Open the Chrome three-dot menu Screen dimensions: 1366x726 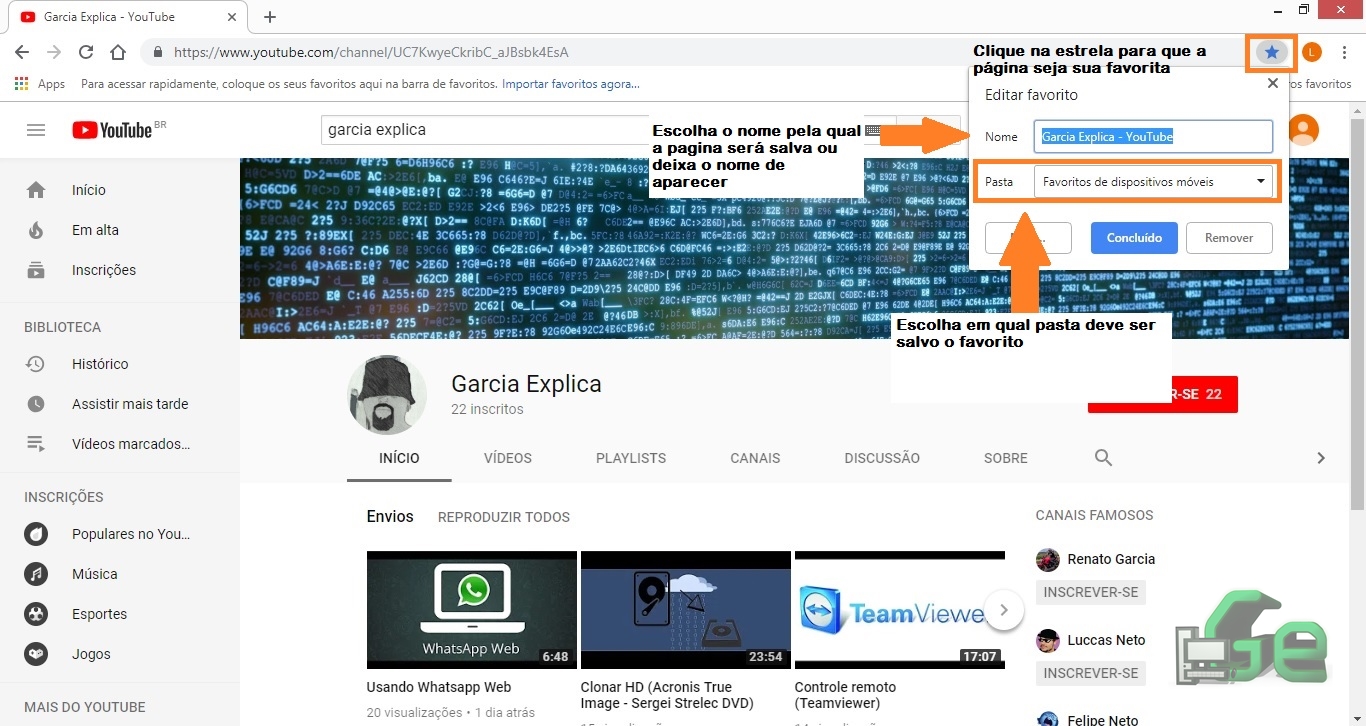[1345, 52]
